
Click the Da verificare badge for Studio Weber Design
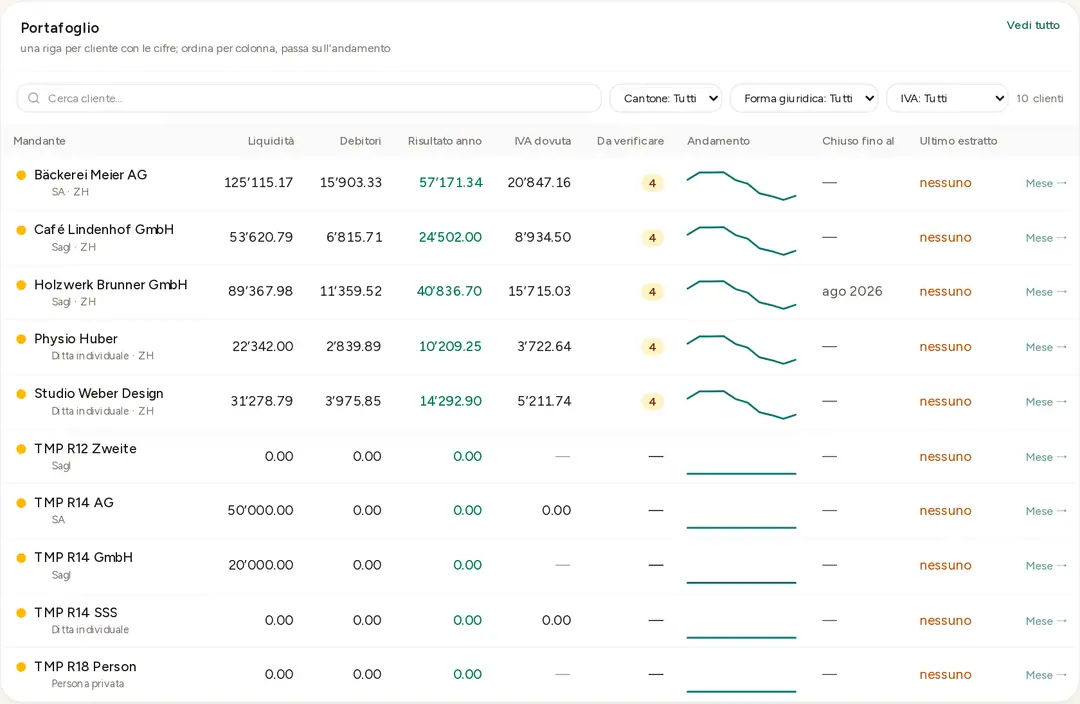(x=652, y=402)
